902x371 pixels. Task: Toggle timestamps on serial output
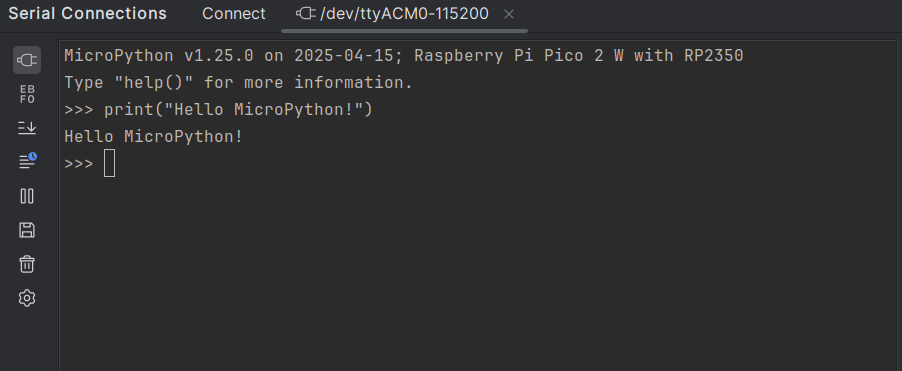click(x=27, y=162)
